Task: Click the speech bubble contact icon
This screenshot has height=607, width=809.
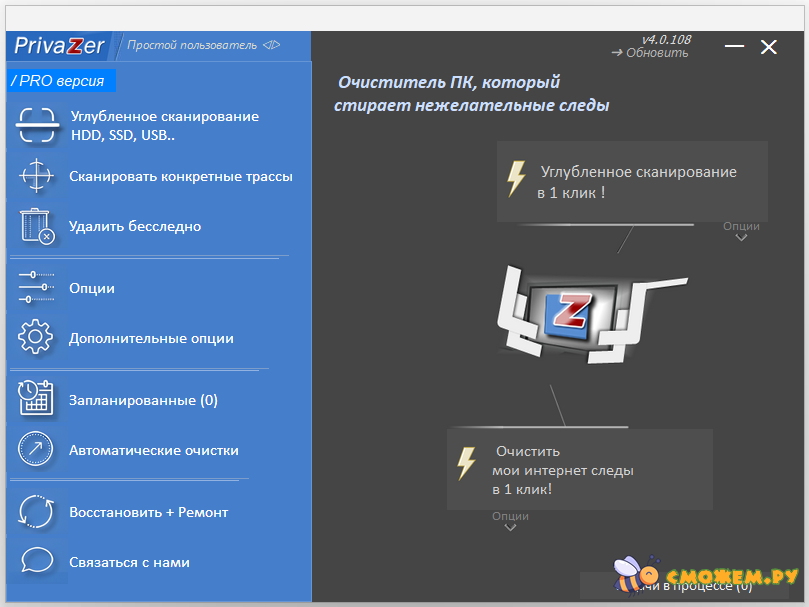Action: tap(36, 562)
